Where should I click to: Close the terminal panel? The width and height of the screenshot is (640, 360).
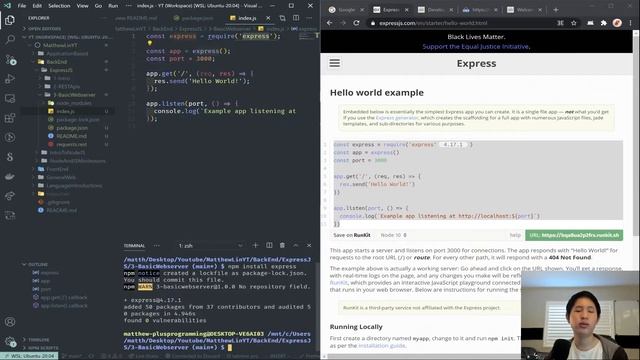point(309,245)
